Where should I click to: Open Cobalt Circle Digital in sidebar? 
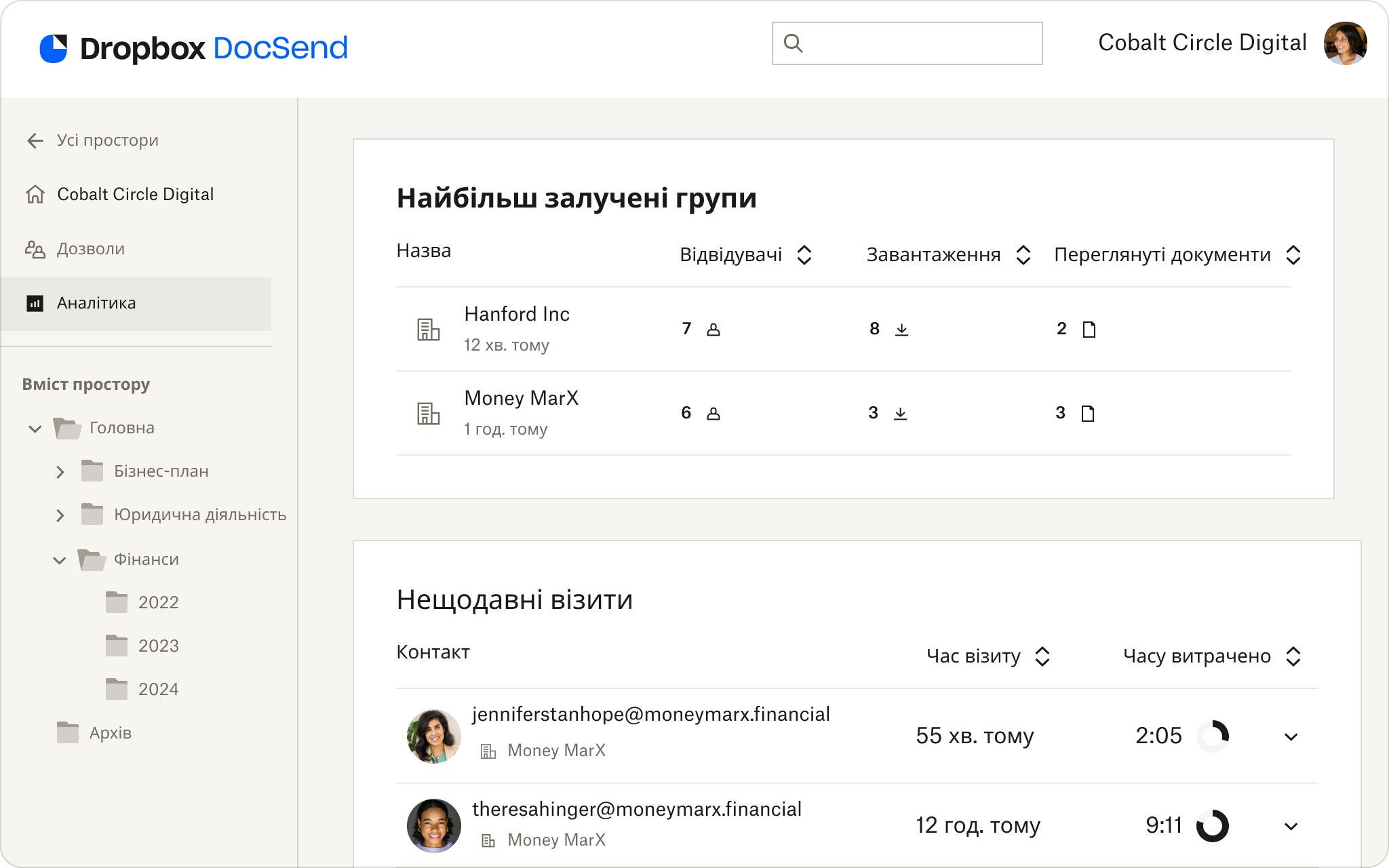coord(136,195)
